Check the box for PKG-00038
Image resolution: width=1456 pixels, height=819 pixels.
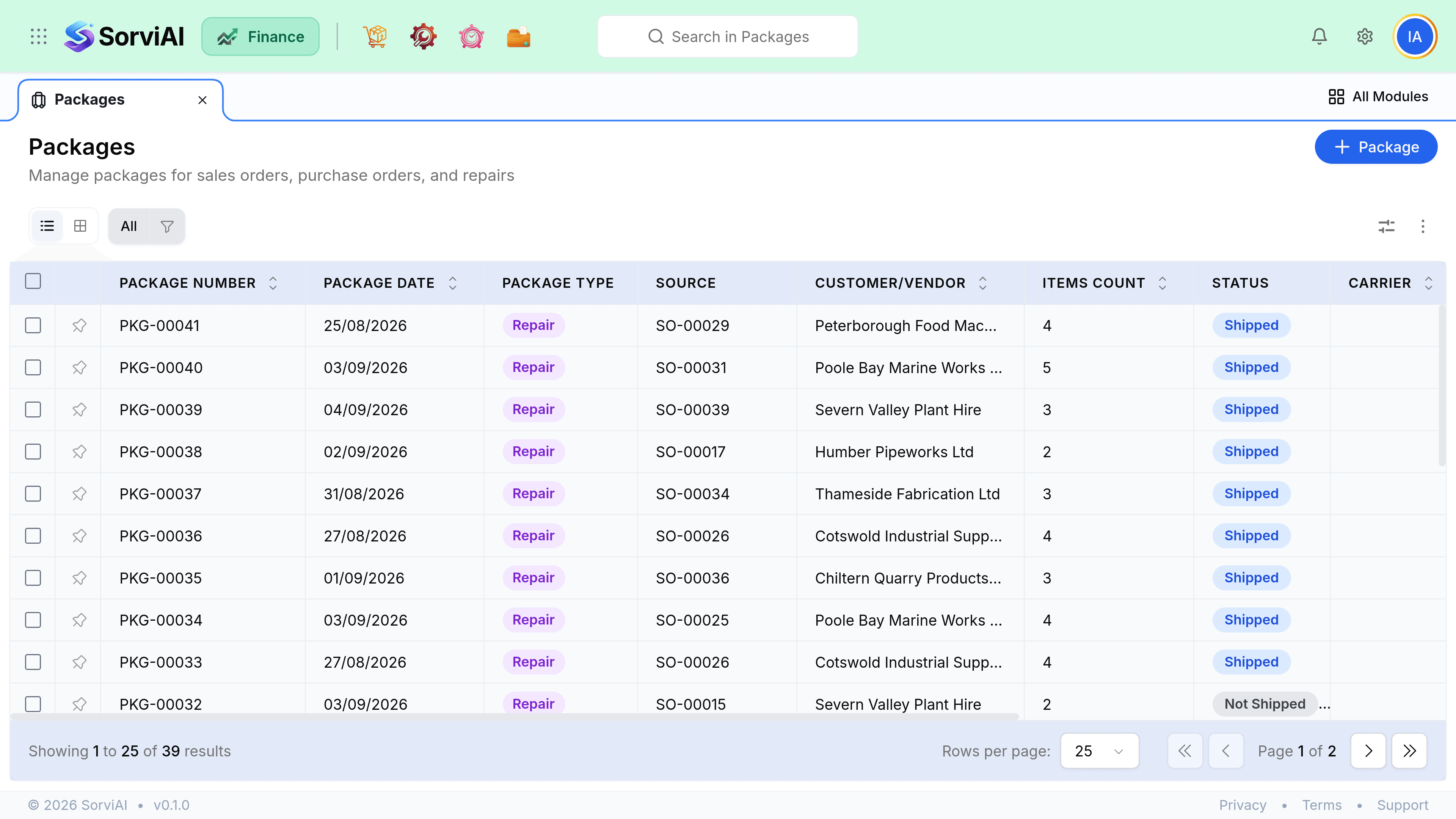33,452
